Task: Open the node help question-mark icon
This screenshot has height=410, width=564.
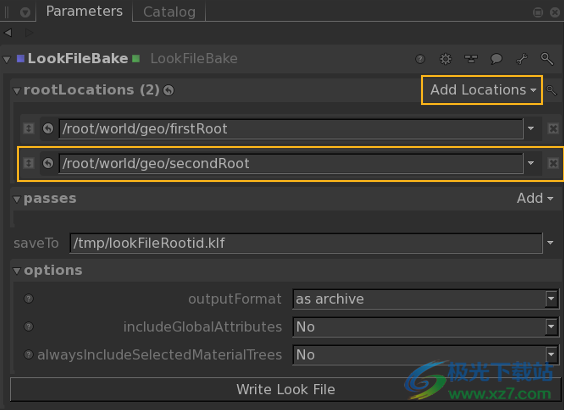Action: click(420, 59)
